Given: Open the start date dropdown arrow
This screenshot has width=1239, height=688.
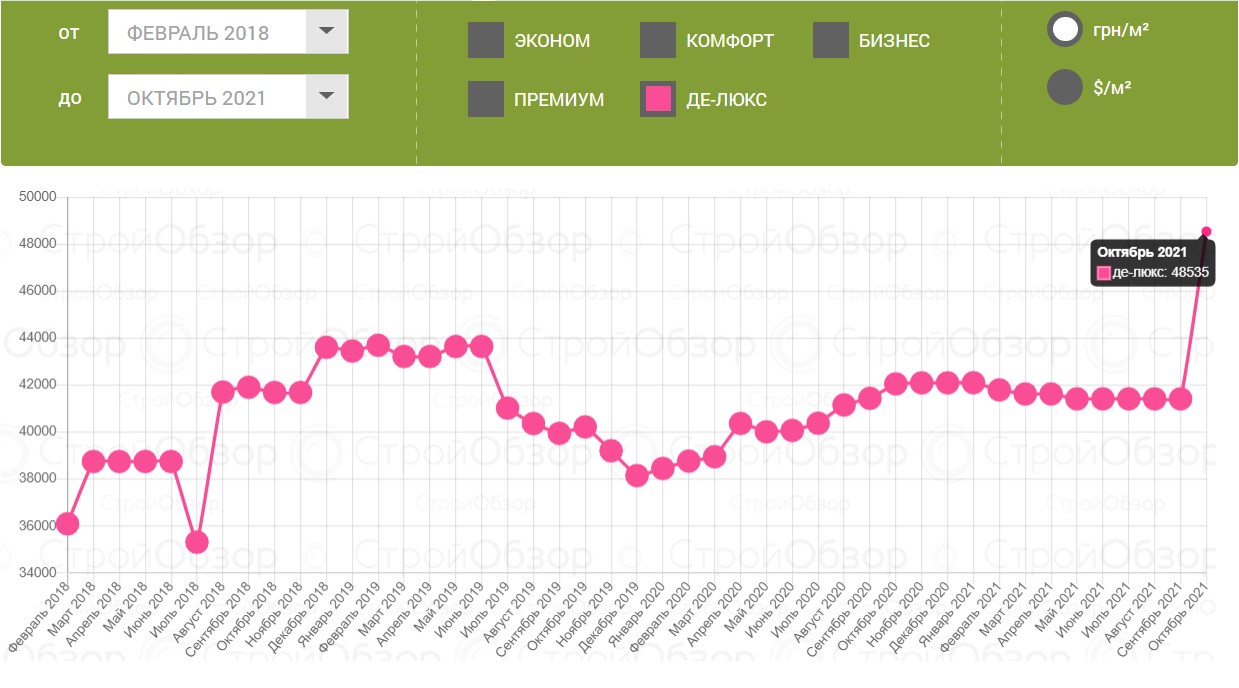Looking at the screenshot, I should [x=327, y=32].
